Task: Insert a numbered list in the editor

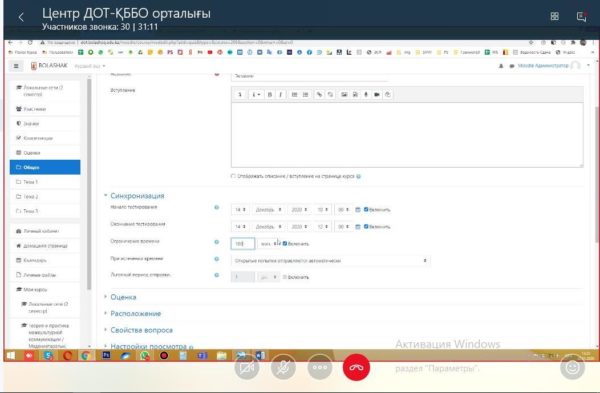Action: coord(305,95)
